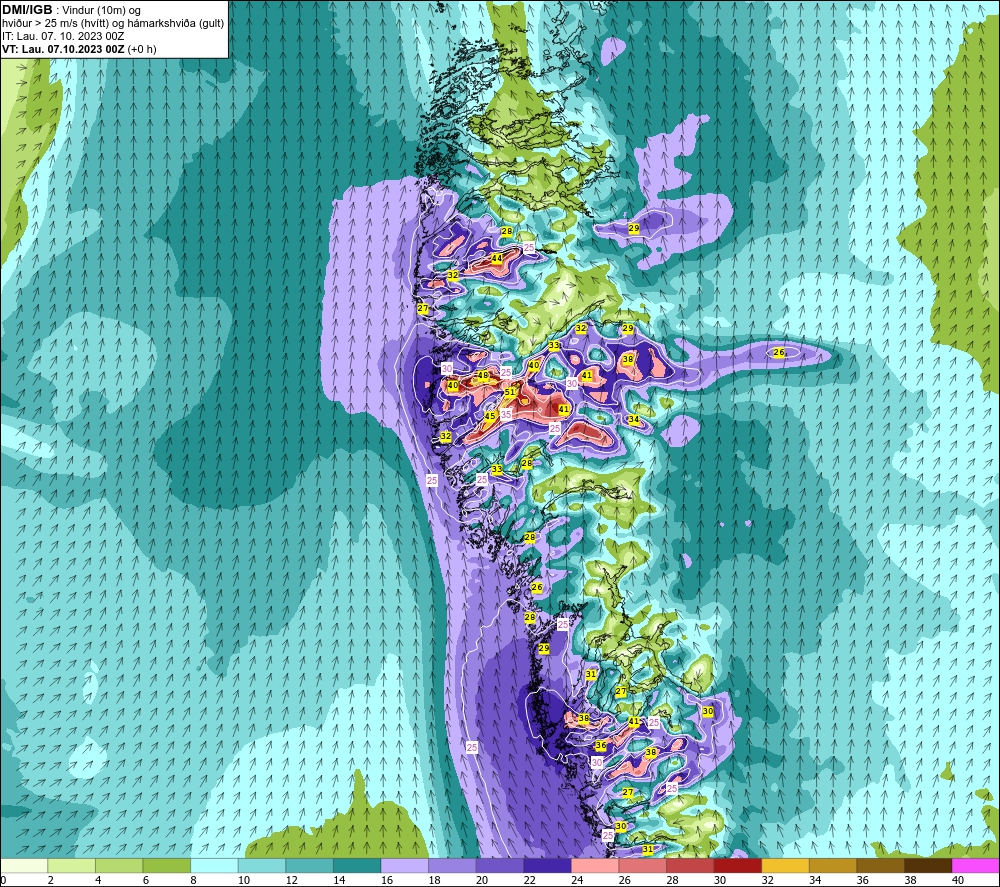Click the color scale tick label 14
This screenshot has height=887, width=1000.
tap(339, 881)
